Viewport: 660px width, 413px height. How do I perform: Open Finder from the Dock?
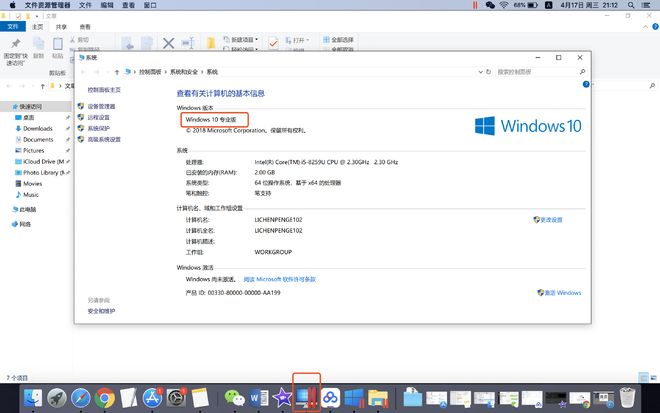33,397
